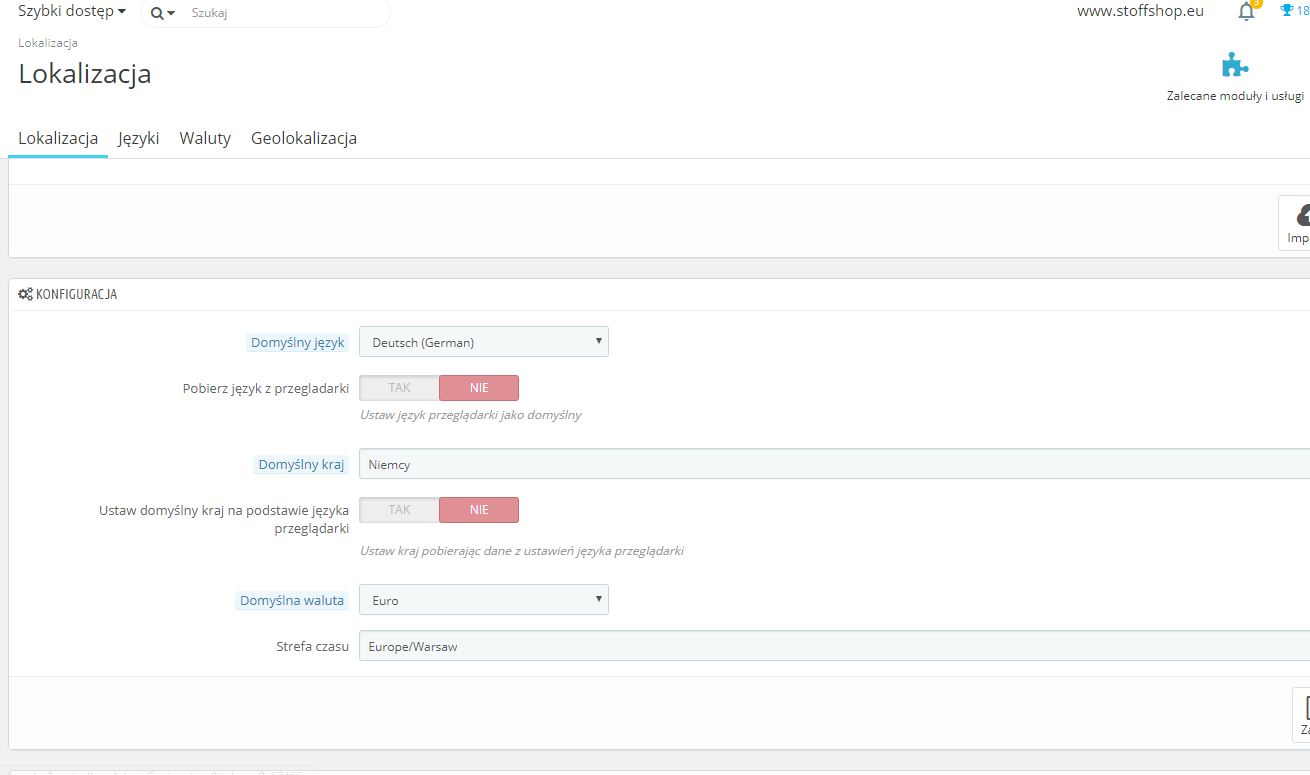The image size is (1310, 775).
Task: Click the Domyślny kraj label
Action: (x=301, y=464)
